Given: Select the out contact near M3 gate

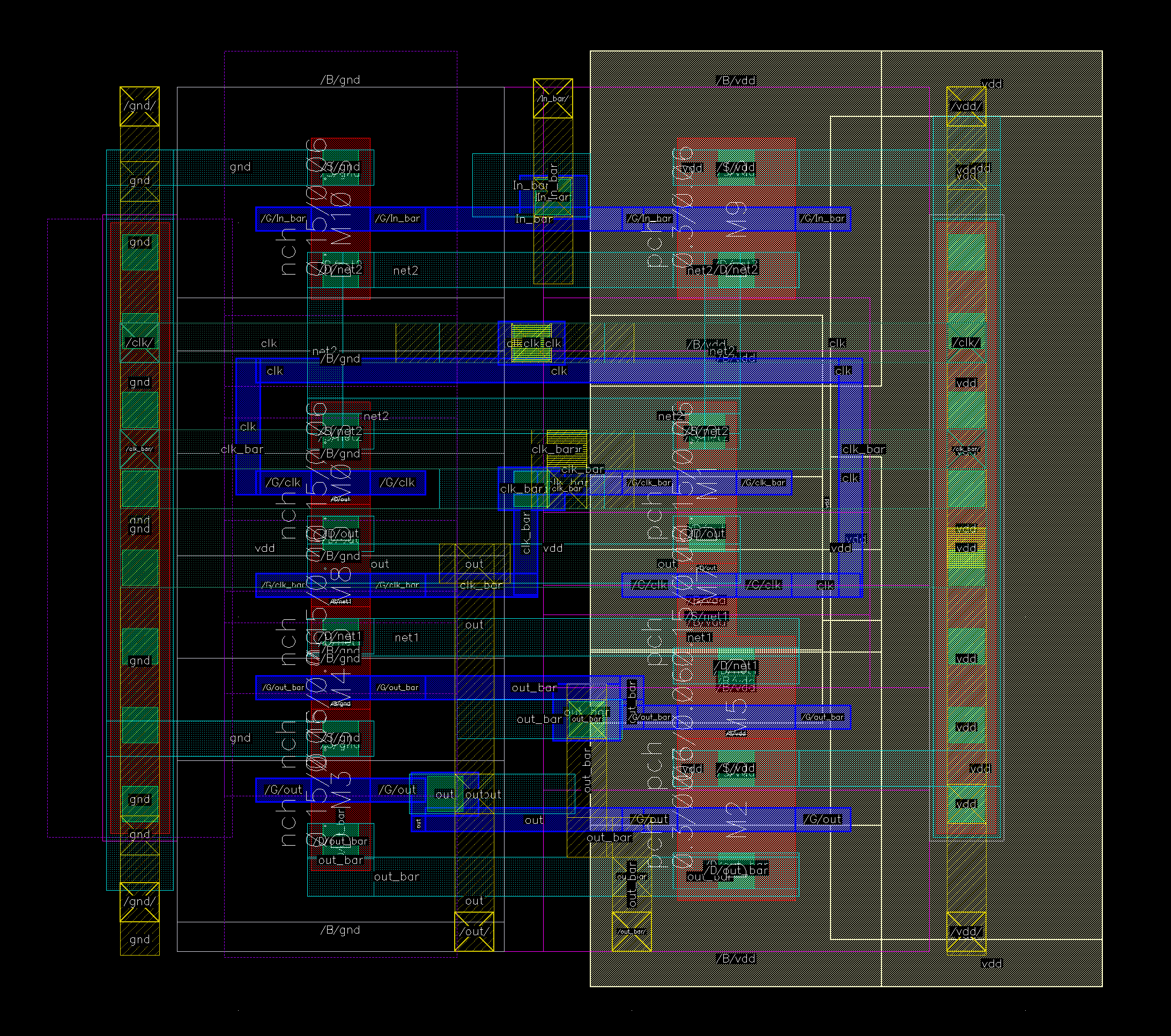Looking at the screenshot, I should 445,794.
